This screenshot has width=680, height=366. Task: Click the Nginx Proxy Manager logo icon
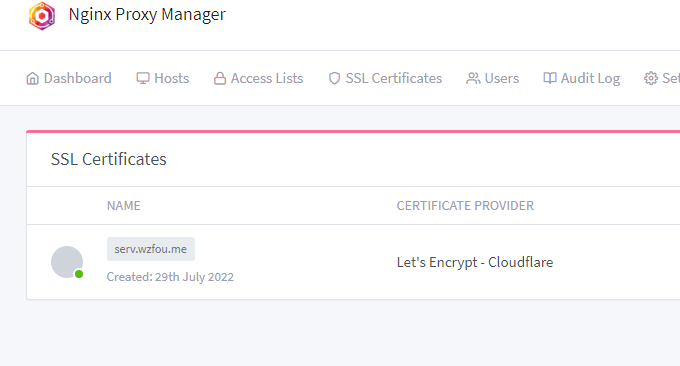42,16
